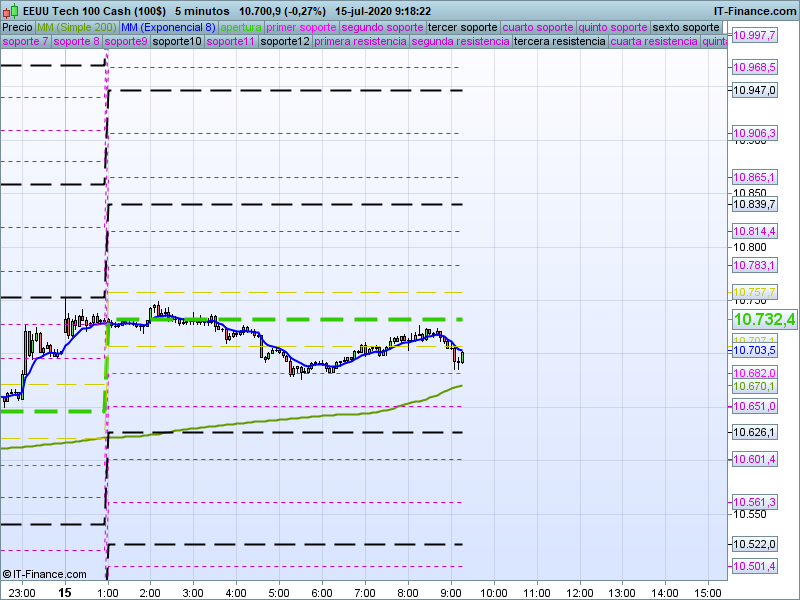The image size is (800, 600).
Task: Click the 9:00 mark on time axis
Action: pyautogui.click(x=451, y=592)
